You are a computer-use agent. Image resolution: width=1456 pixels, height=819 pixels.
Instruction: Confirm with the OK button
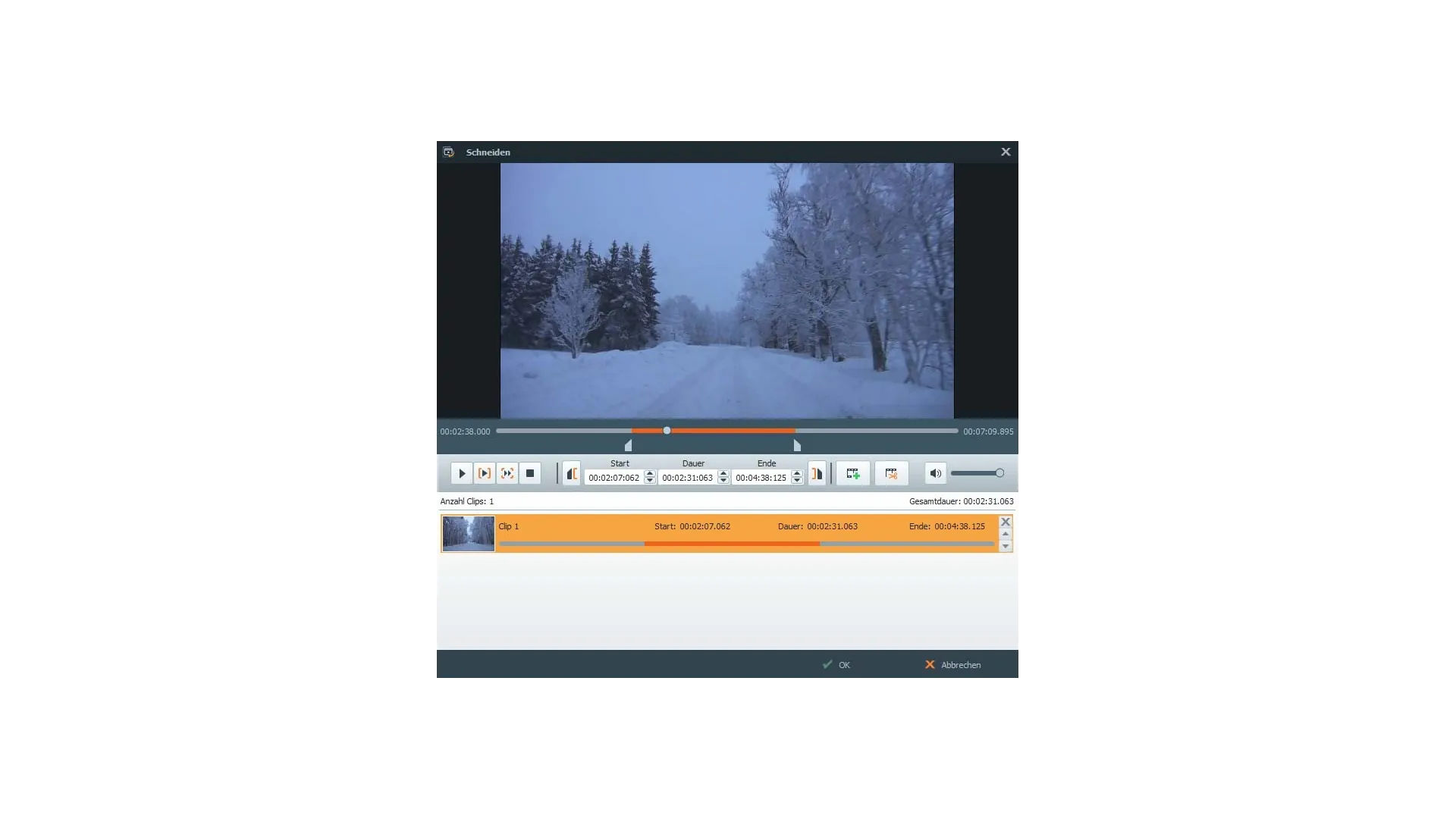tap(836, 665)
